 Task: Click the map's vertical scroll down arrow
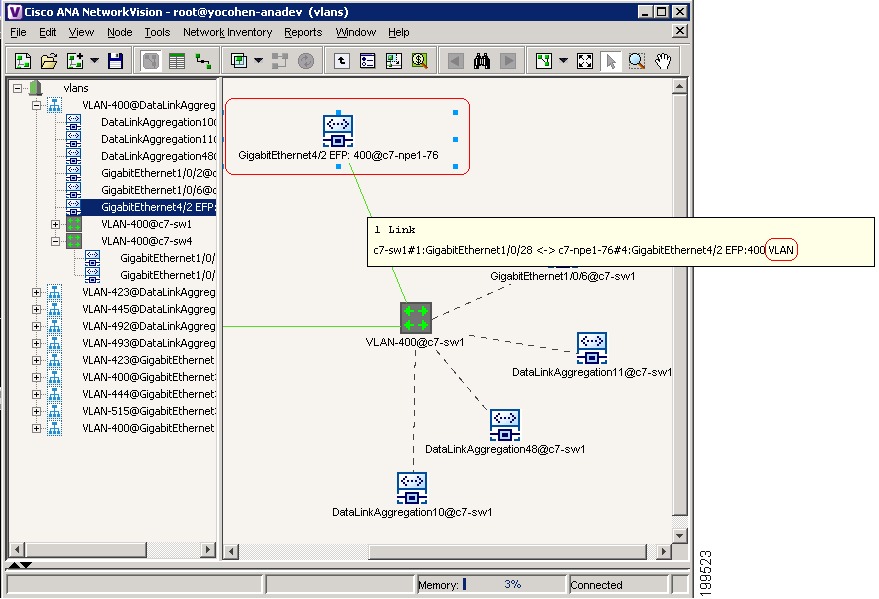(679, 535)
